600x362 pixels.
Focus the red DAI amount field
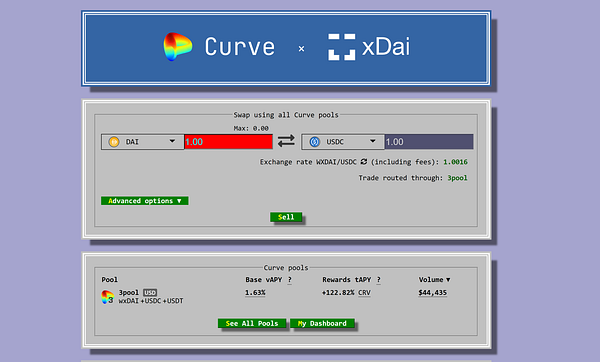pyautogui.click(x=228, y=142)
